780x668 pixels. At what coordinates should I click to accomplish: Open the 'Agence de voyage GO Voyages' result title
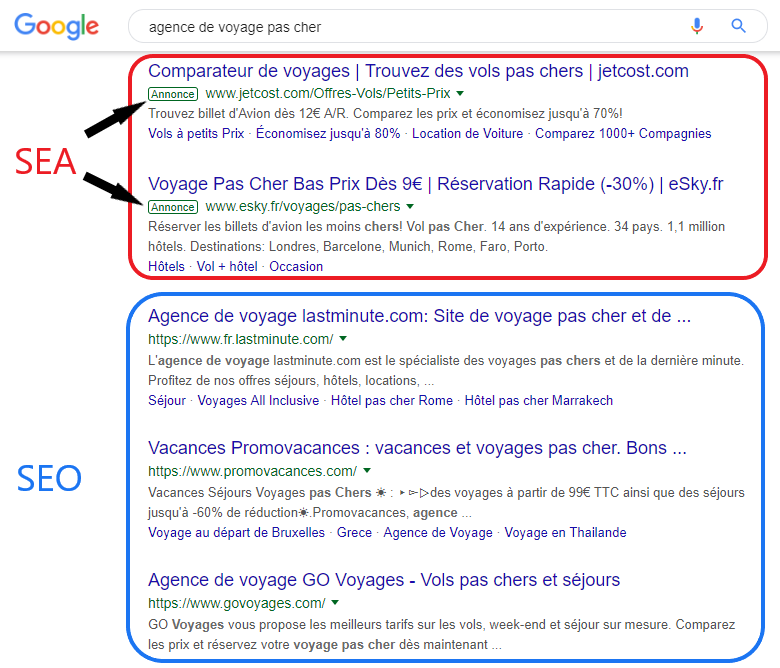click(x=384, y=580)
